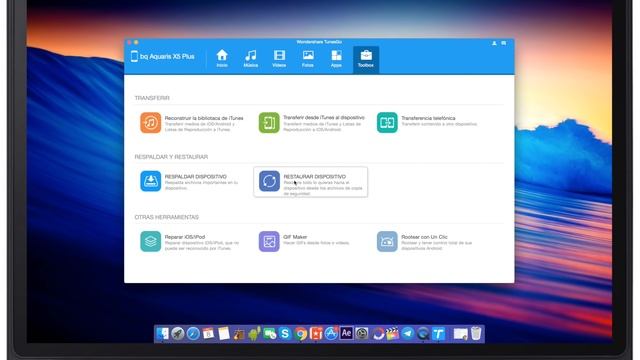640x360 pixels.
Task: Launch Safari from the dock
Action: [193, 334]
